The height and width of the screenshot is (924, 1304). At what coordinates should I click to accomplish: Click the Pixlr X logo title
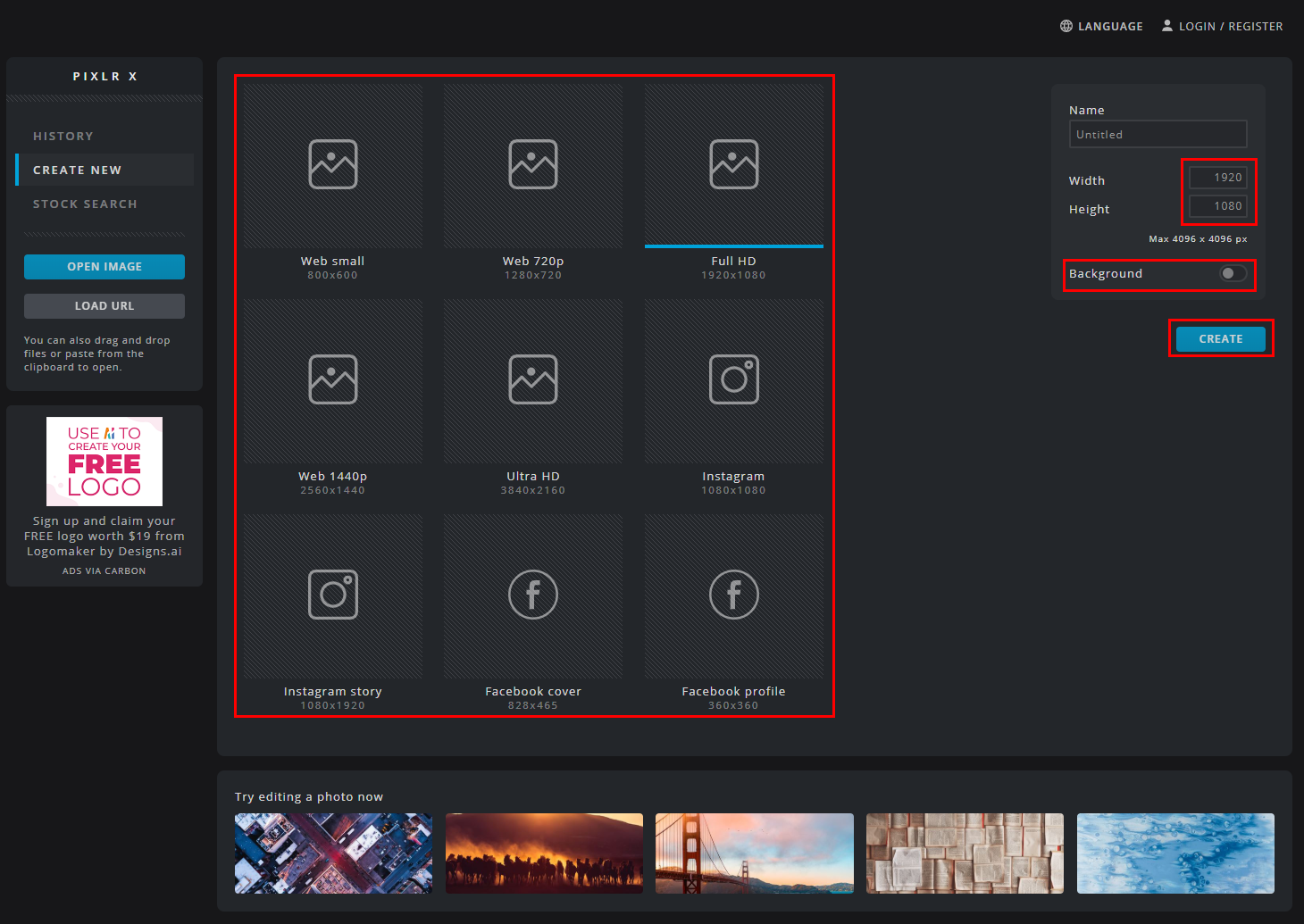[x=105, y=77]
